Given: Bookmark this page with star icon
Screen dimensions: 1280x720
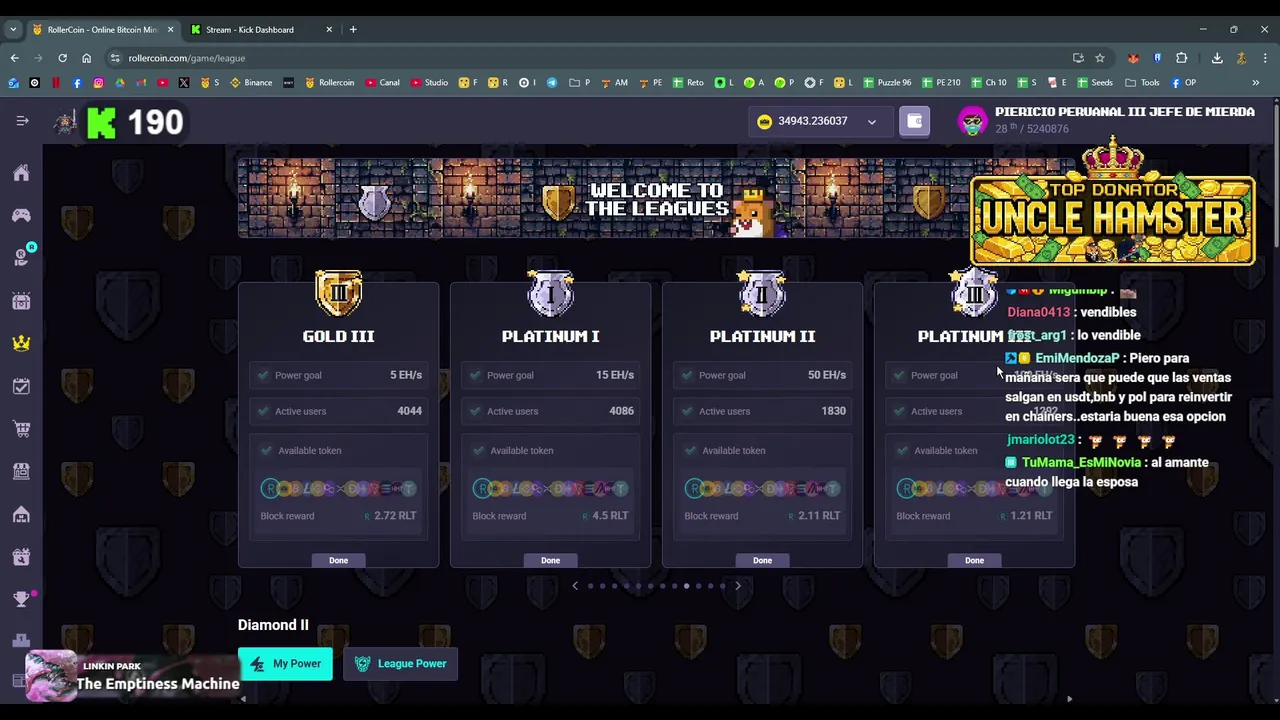Looking at the screenshot, I should [1100, 58].
